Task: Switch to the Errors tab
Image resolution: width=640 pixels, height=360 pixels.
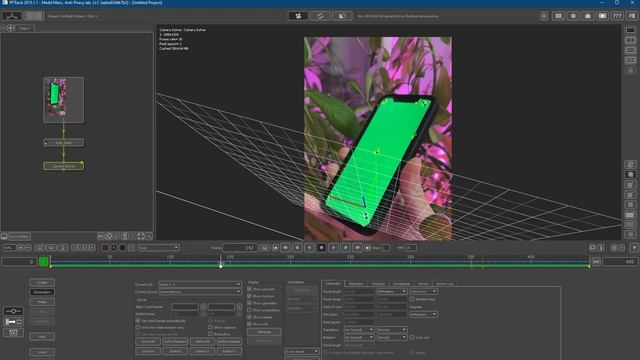Action: pos(423,284)
